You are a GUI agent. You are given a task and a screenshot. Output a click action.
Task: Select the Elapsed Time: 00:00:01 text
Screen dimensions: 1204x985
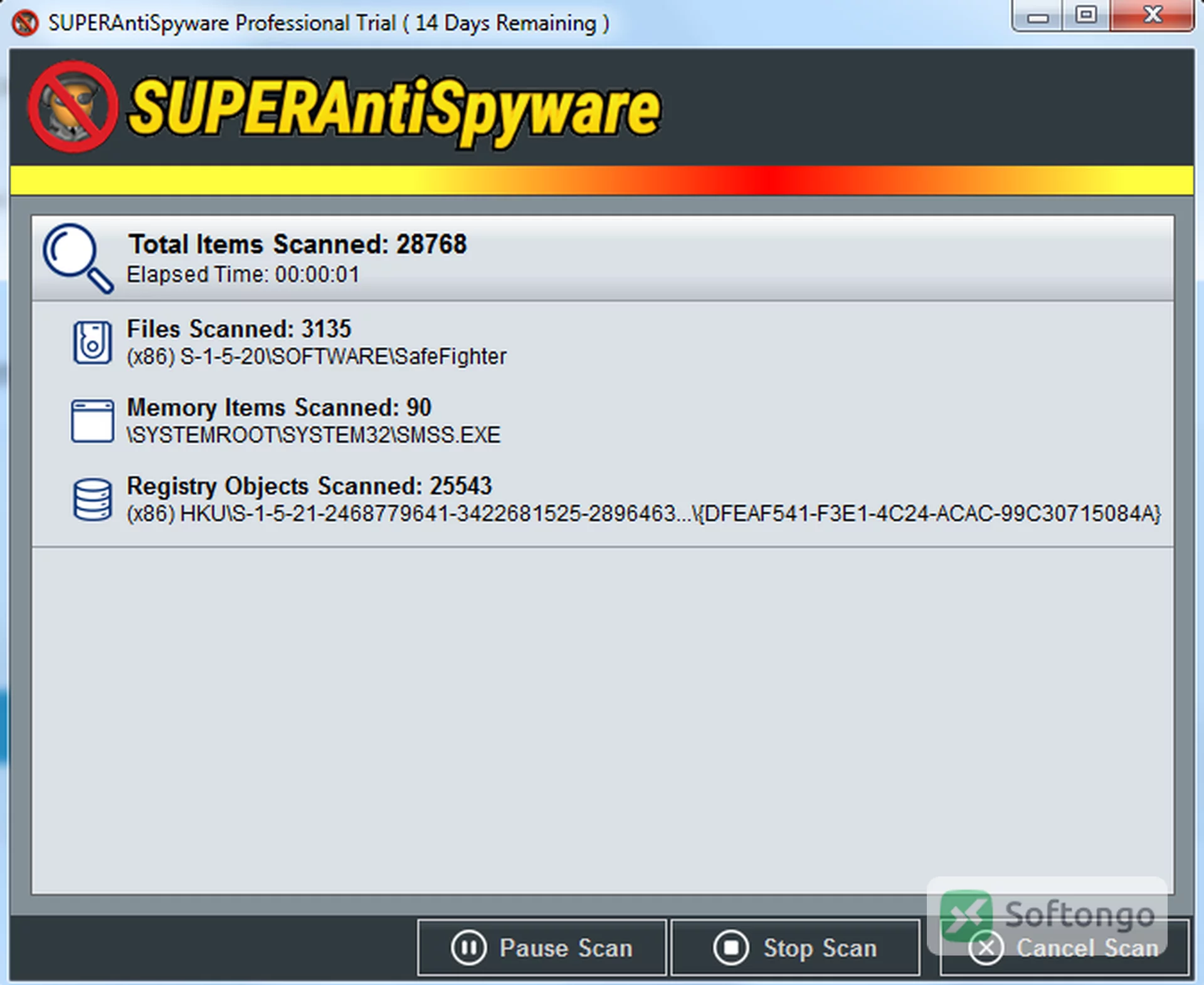243,275
